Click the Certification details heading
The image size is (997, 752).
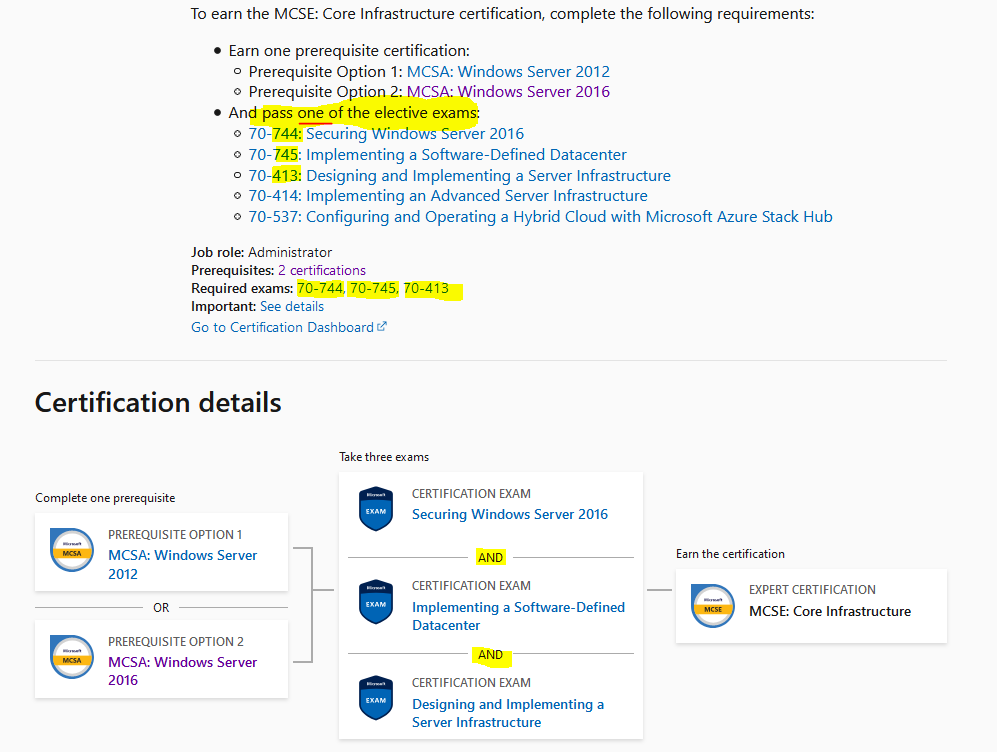tap(158, 402)
